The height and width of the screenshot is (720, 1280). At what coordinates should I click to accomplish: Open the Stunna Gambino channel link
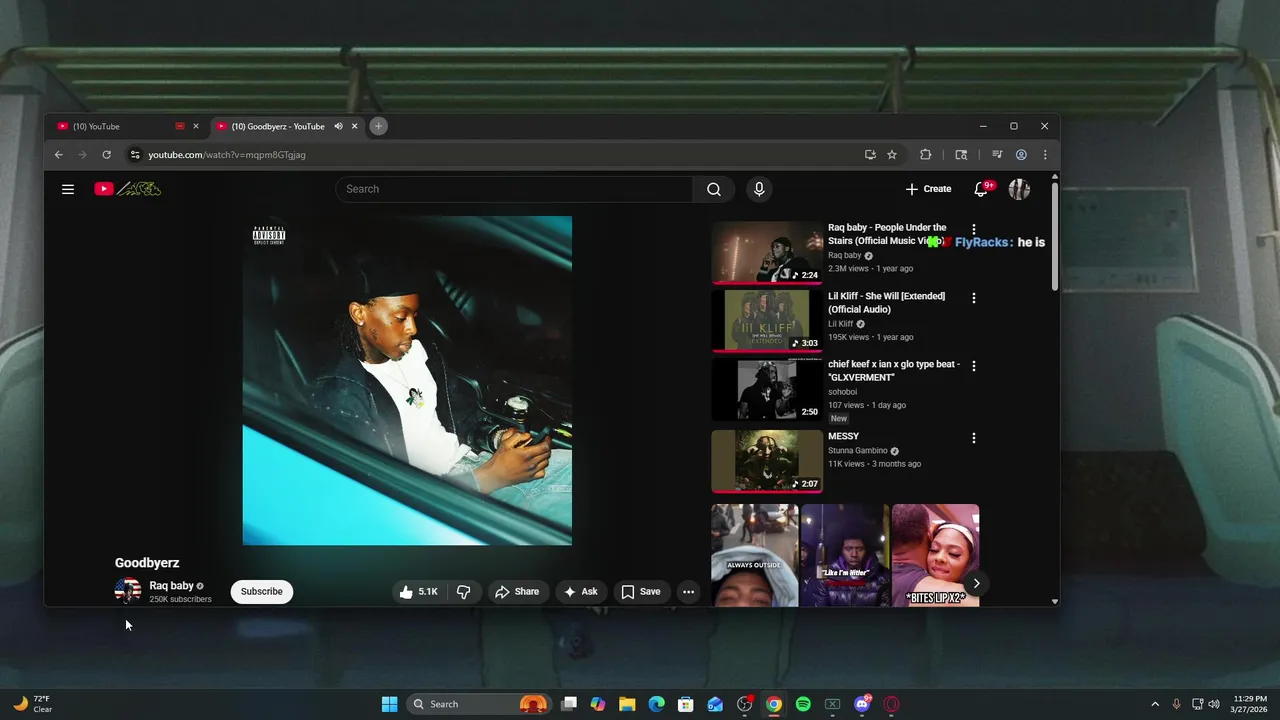(858, 451)
